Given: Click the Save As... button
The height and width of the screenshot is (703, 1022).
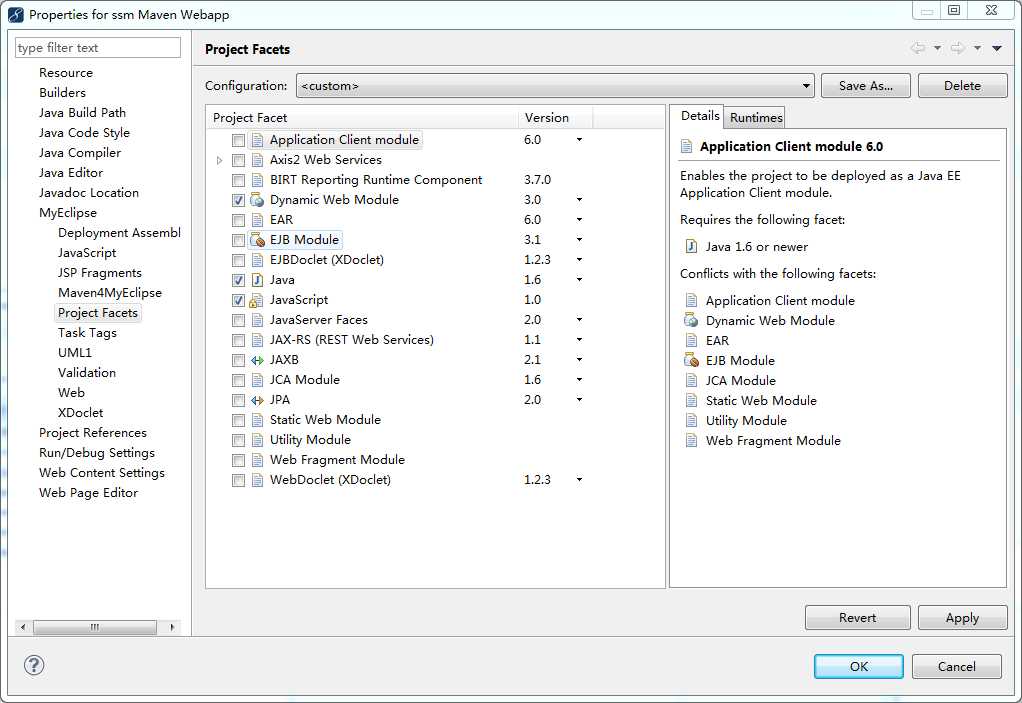Looking at the screenshot, I should 866,86.
